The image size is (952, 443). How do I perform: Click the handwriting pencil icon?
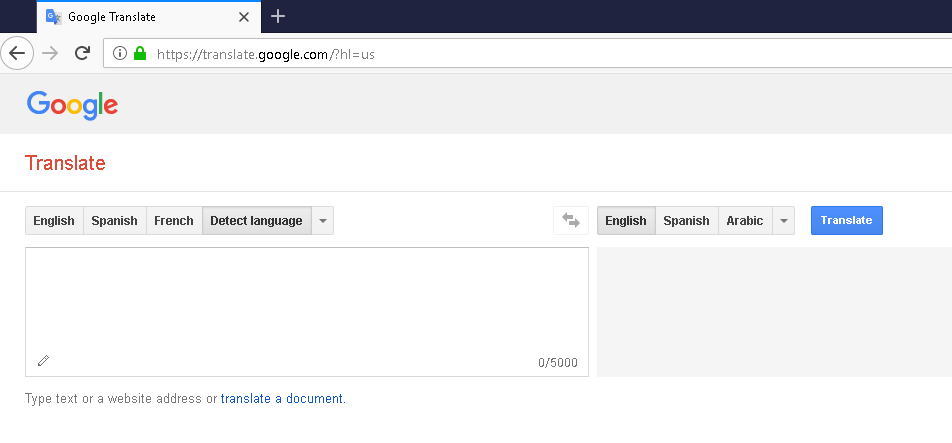click(43, 361)
